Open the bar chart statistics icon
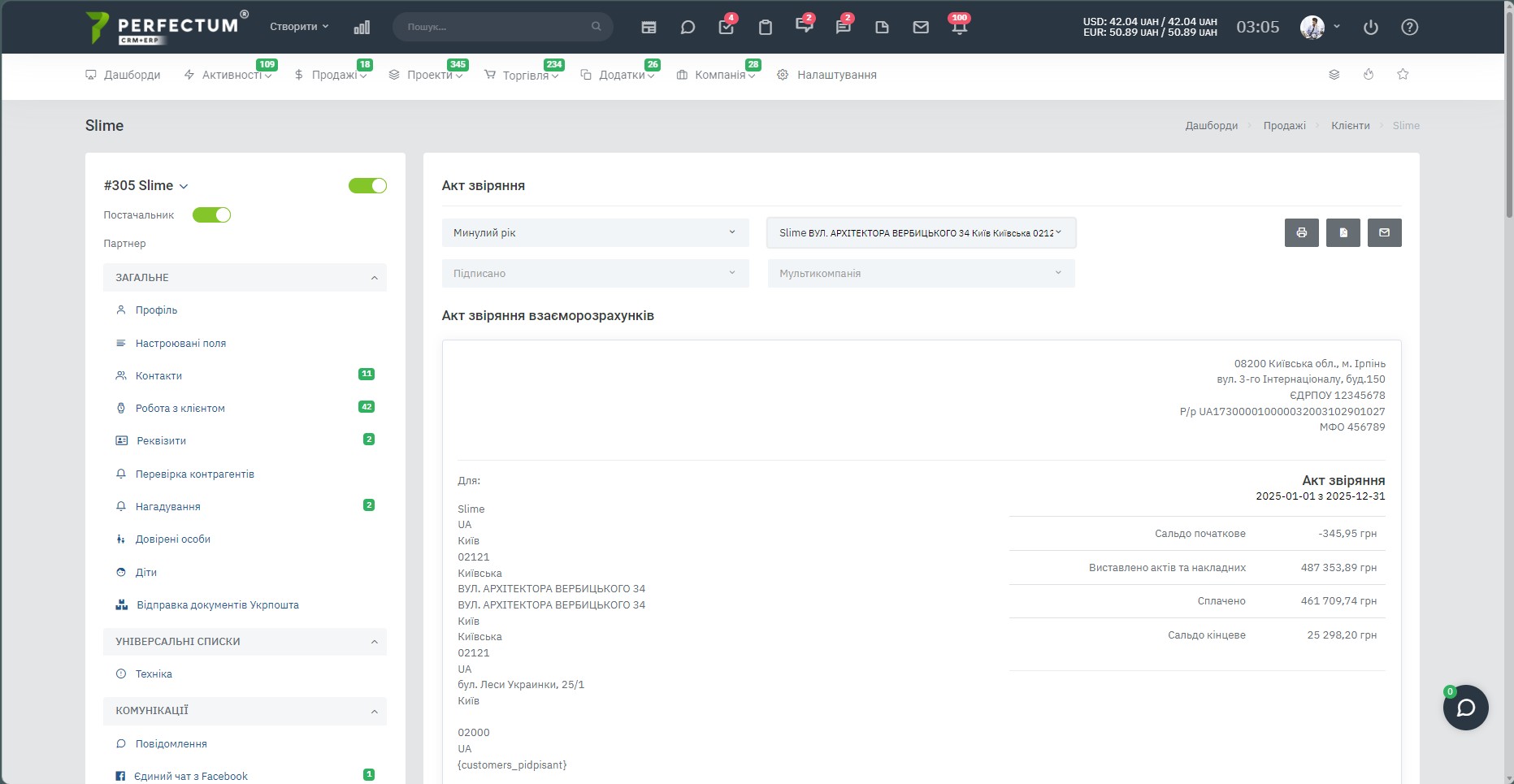This screenshot has width=1514, height=784. point(362,27)
